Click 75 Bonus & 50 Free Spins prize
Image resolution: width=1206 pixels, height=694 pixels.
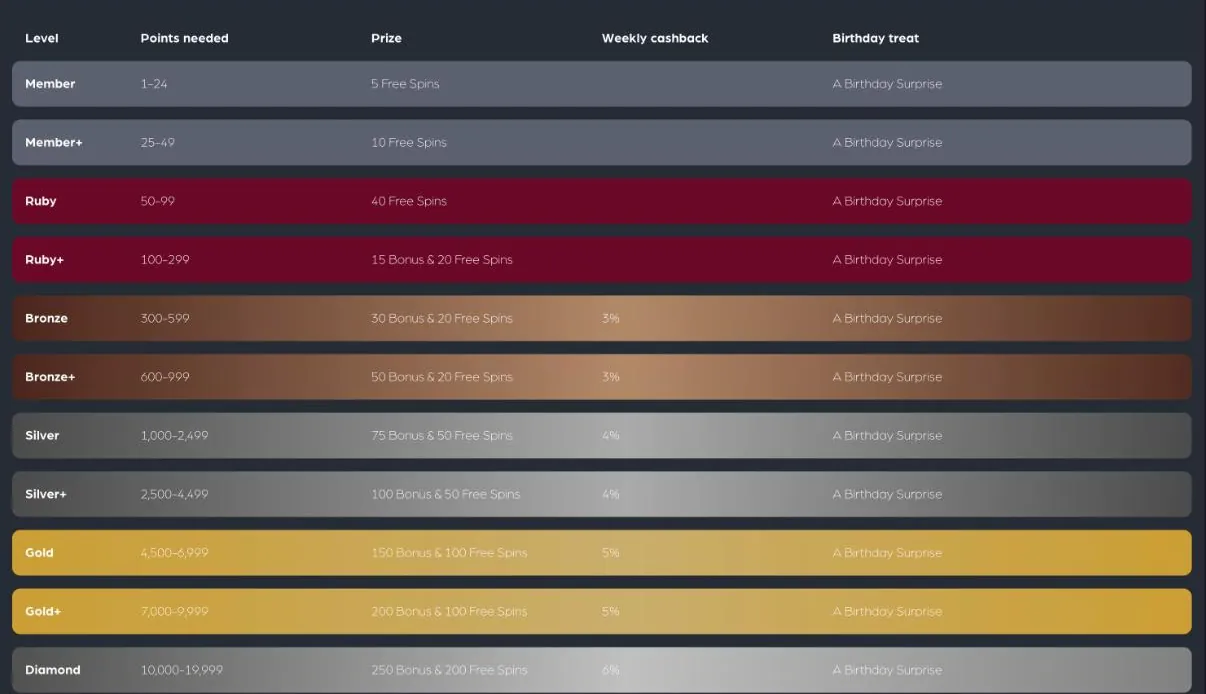442,436
